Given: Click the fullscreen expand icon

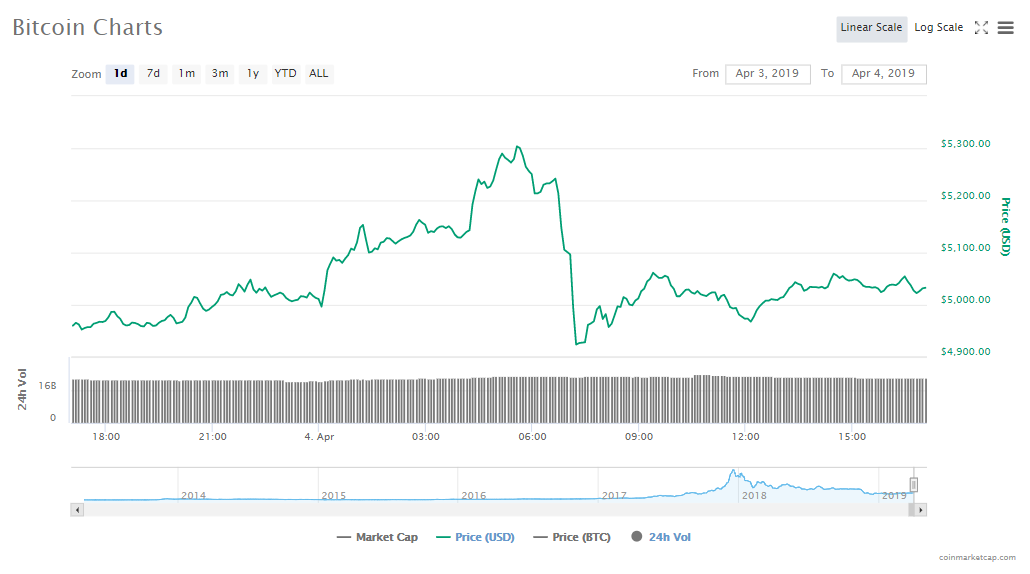Looking at the screenshot, I should point(981,28).
